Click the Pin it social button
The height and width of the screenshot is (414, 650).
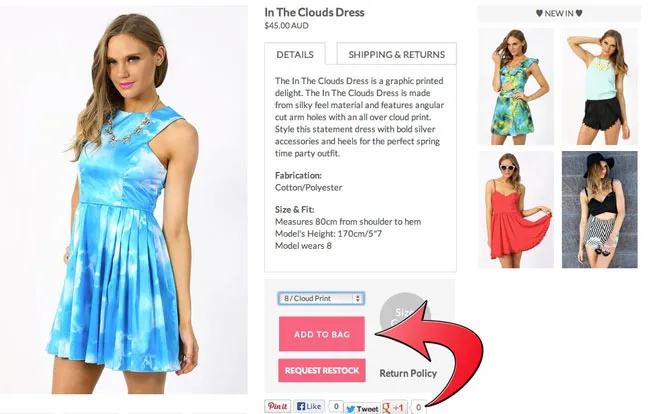277,406
